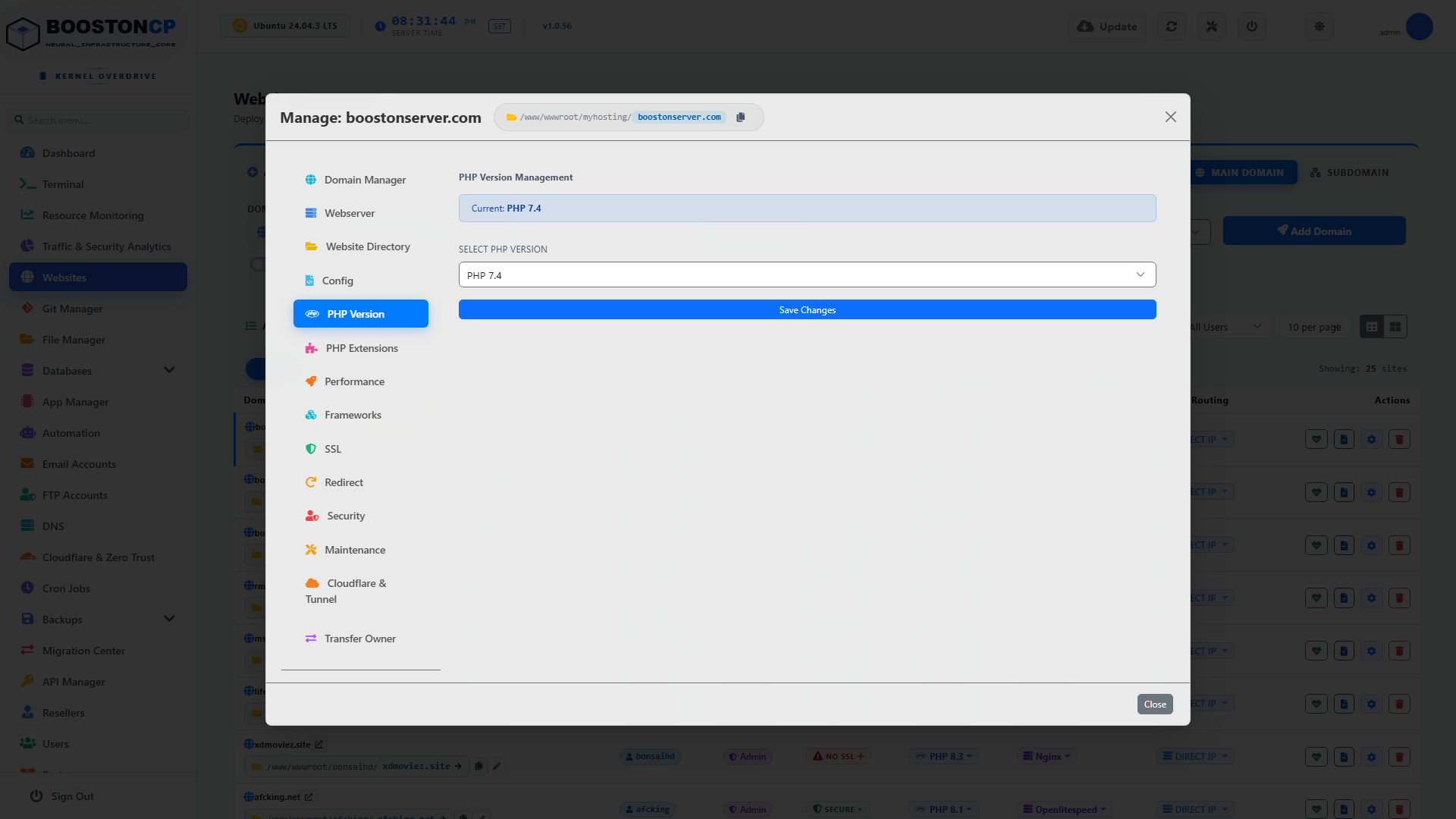Screen dimensions: 1456x819
Task: Open Domain Manager section
Action: [361, 180]
